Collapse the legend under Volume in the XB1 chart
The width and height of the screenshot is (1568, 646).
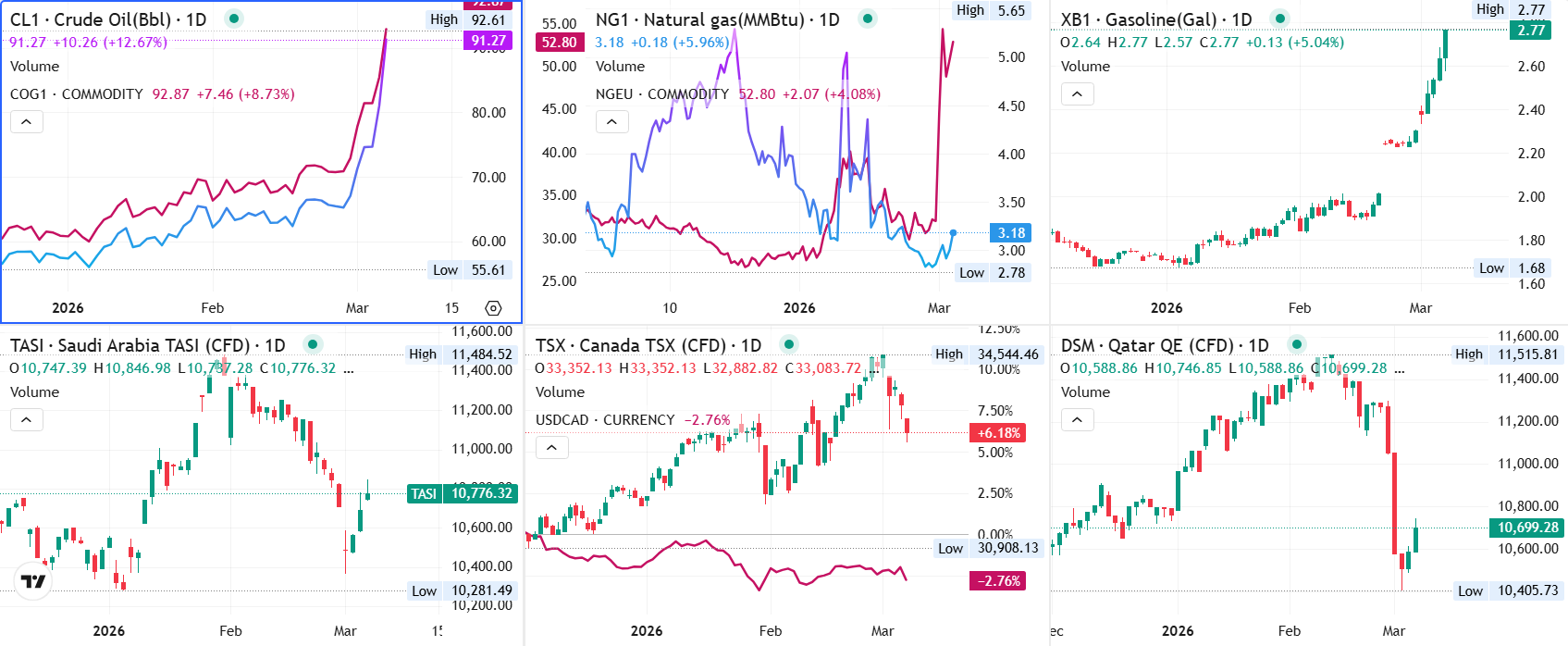(x=1077, y=94)
